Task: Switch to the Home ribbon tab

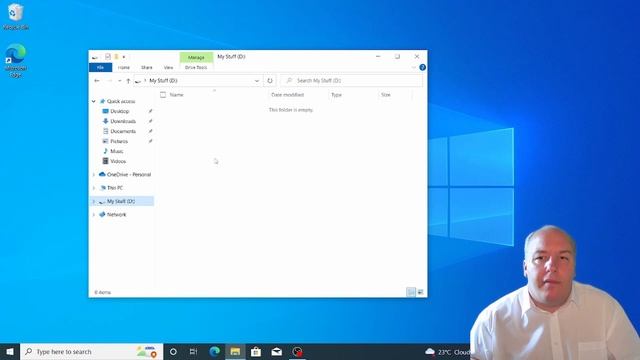Action: (x=124, y=67)
